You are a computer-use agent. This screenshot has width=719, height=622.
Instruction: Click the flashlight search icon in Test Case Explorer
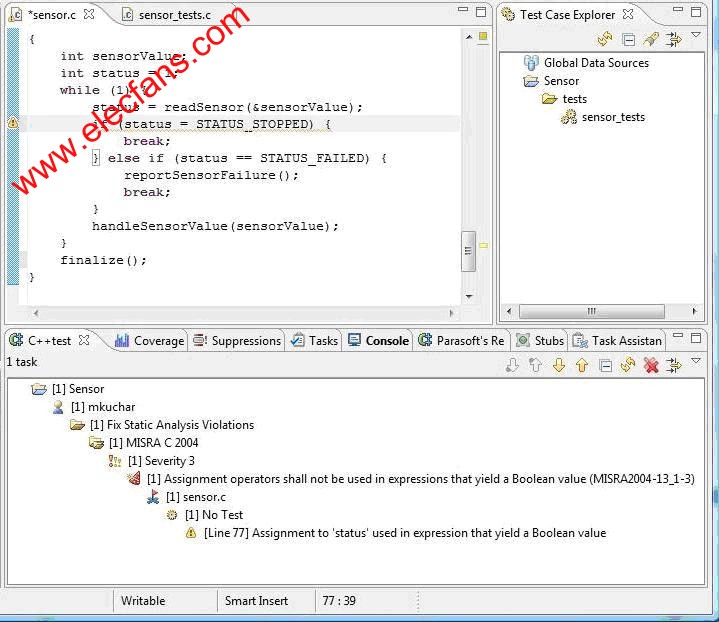[651, 39]
